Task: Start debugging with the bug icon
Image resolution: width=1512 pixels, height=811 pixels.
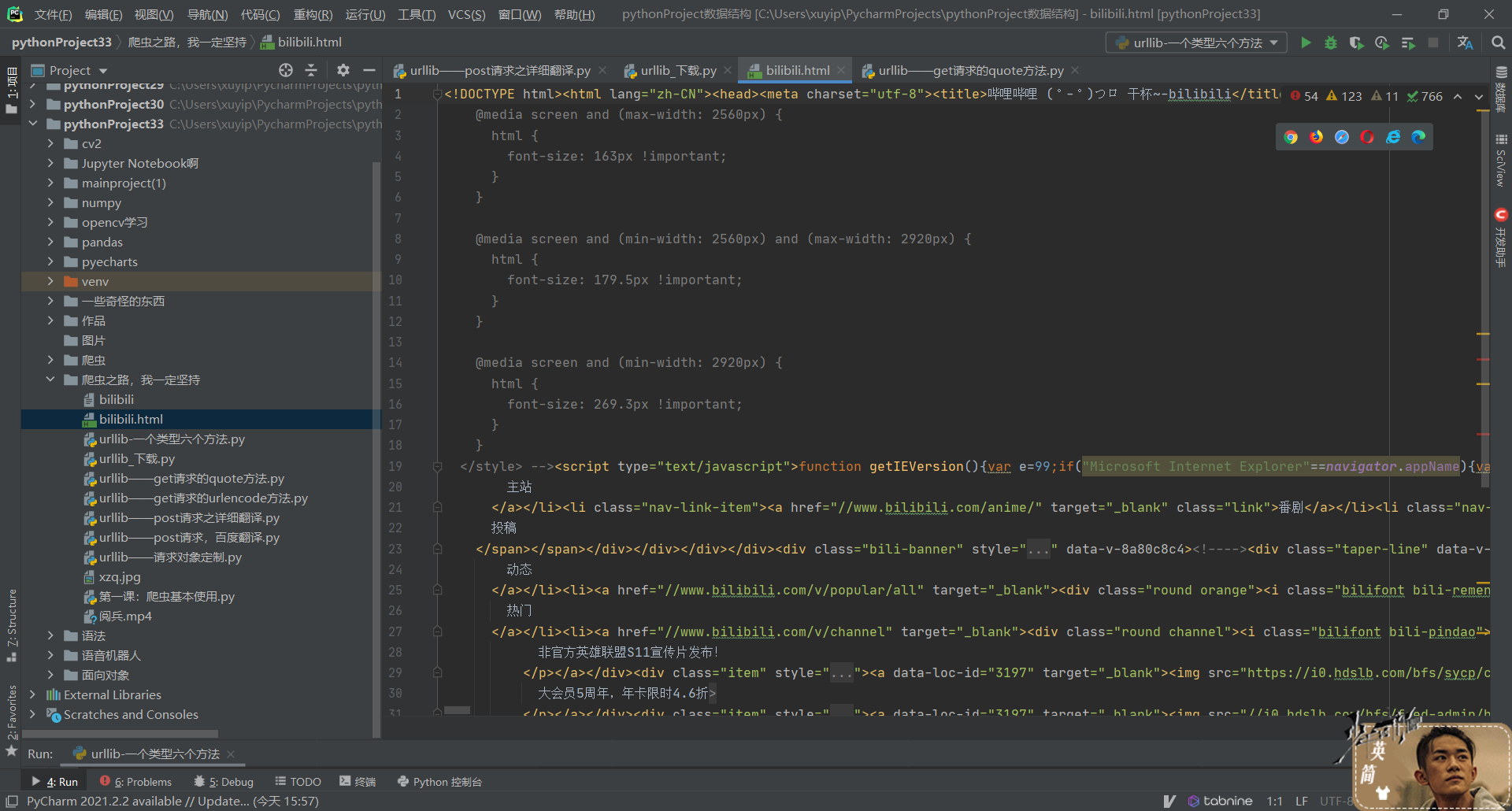Action: [1331, 43]
